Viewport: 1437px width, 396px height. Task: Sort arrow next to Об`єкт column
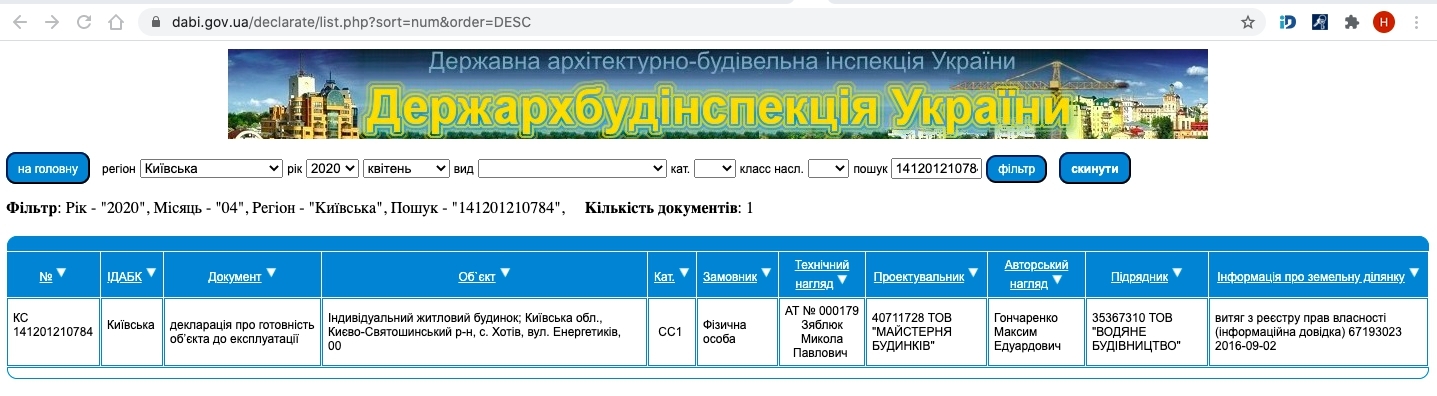coord(505,272)
